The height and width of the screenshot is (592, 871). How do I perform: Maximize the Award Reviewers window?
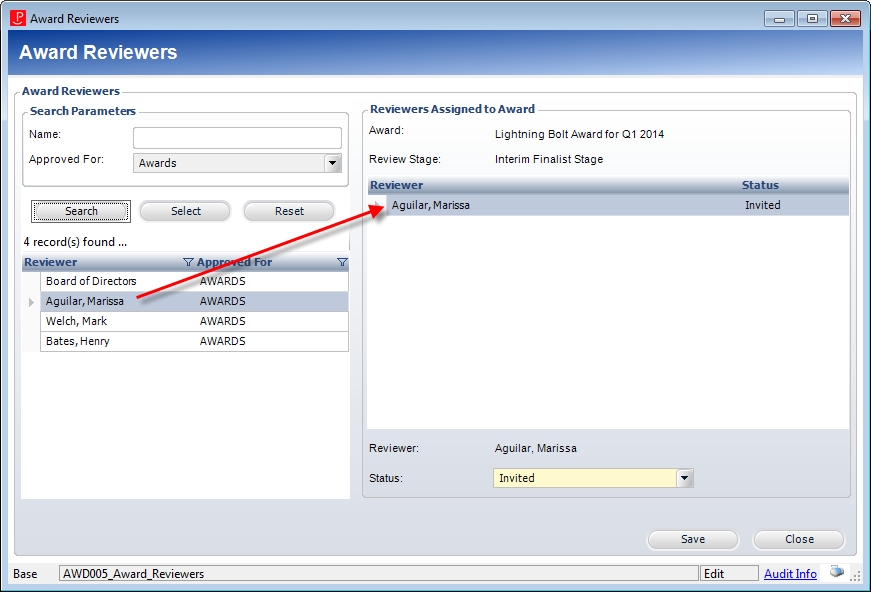(812, 19)
